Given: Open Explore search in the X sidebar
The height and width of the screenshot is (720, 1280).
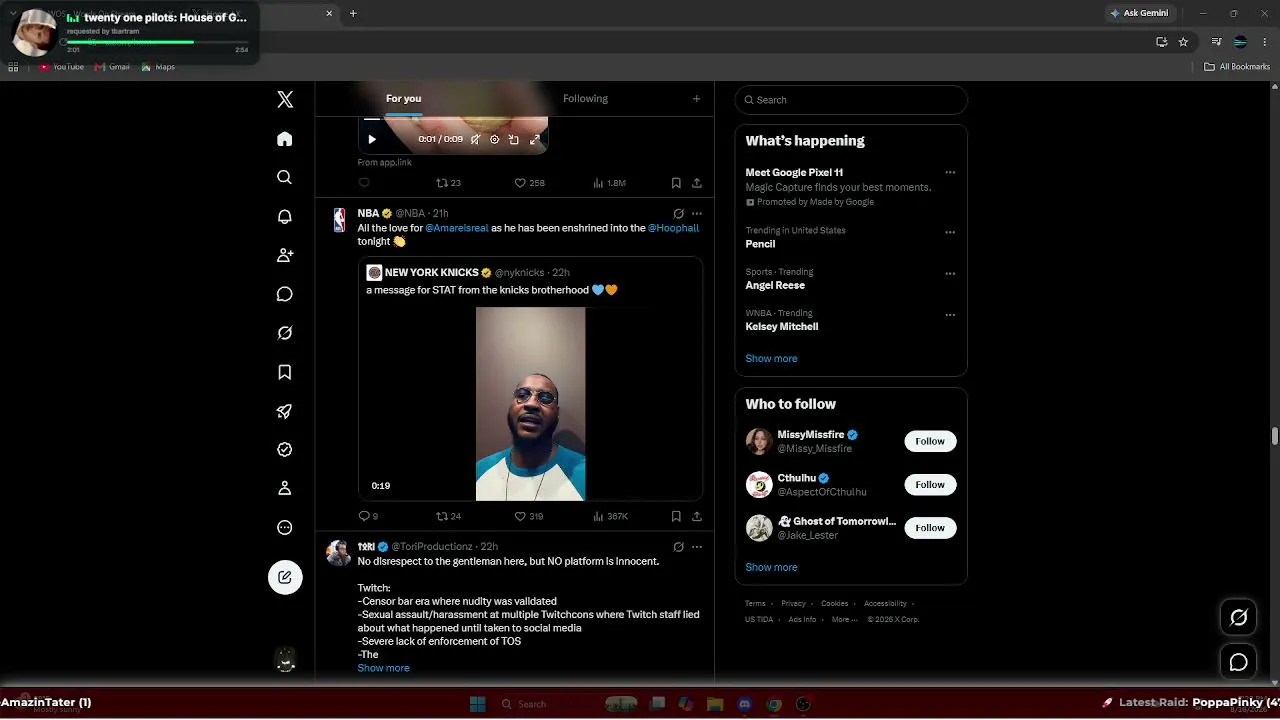Looking at the screenshot, I should point(285,177).
